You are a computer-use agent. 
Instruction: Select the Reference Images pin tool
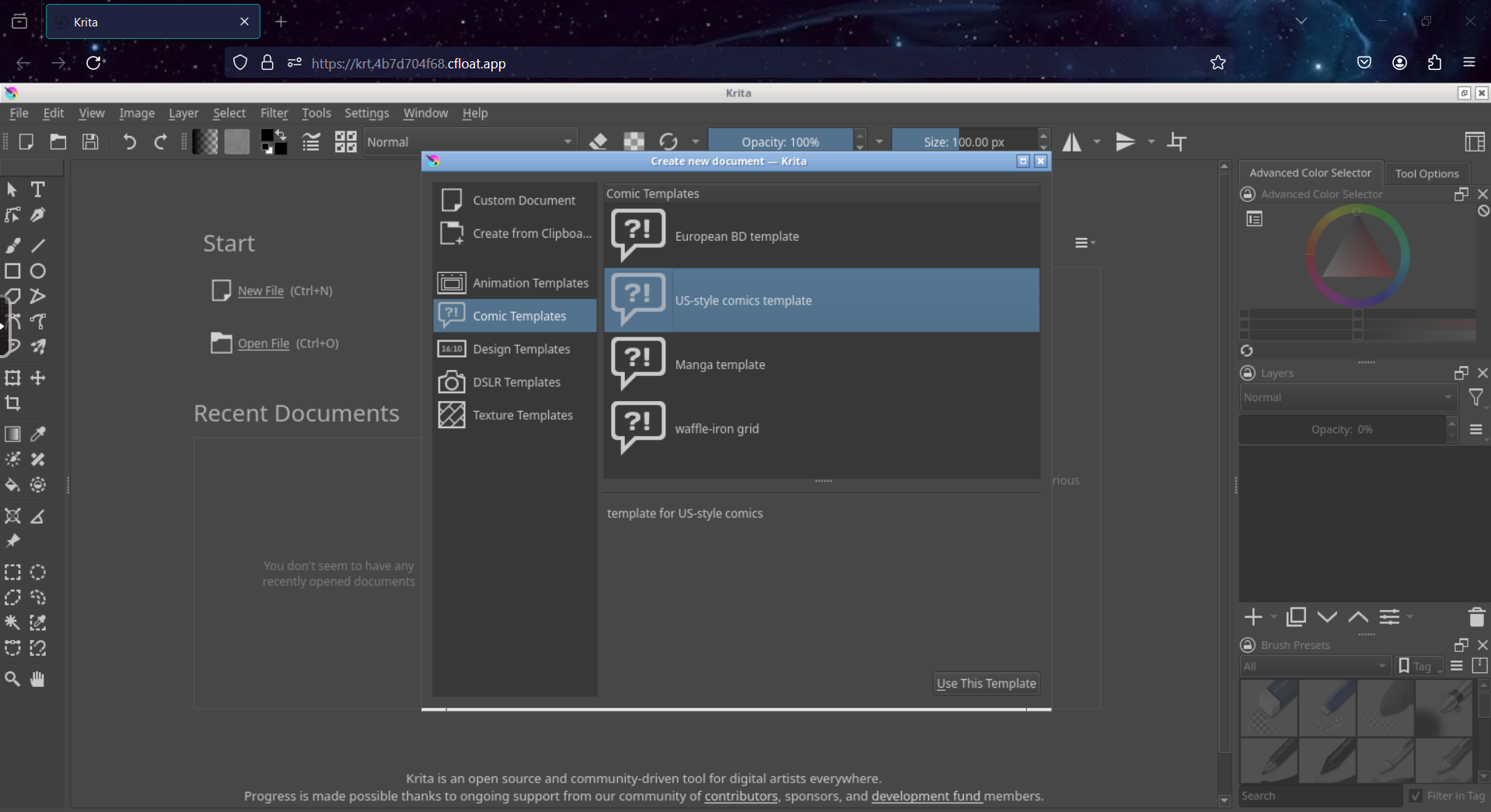[x=12, y=542]
